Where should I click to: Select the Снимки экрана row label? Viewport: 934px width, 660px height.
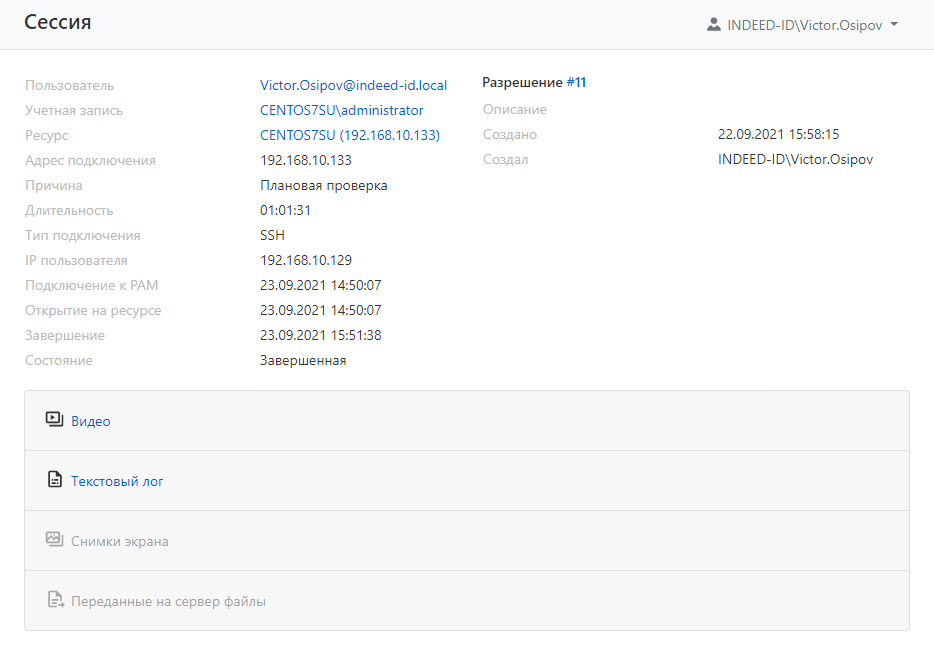tap(119, 541)
